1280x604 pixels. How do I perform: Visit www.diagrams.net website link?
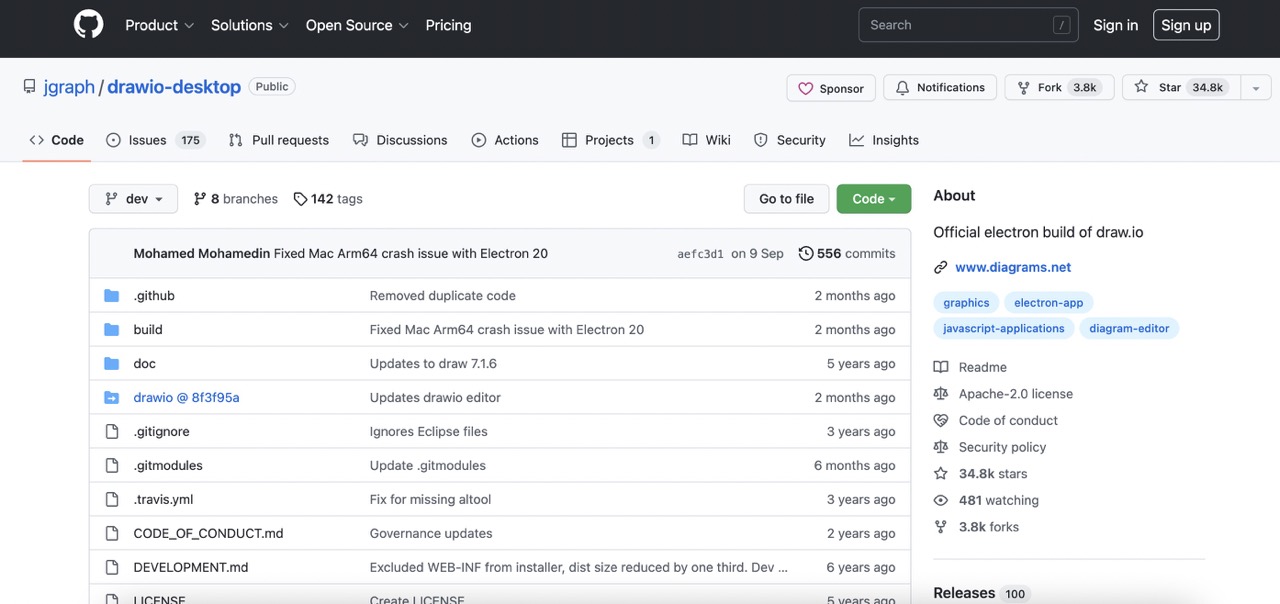pyautogui.click(x=1013, y=267)
